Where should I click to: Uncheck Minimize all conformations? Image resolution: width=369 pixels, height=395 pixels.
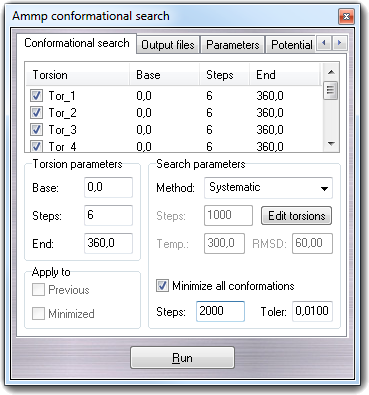pyautogui.click(x=162, y=286)
